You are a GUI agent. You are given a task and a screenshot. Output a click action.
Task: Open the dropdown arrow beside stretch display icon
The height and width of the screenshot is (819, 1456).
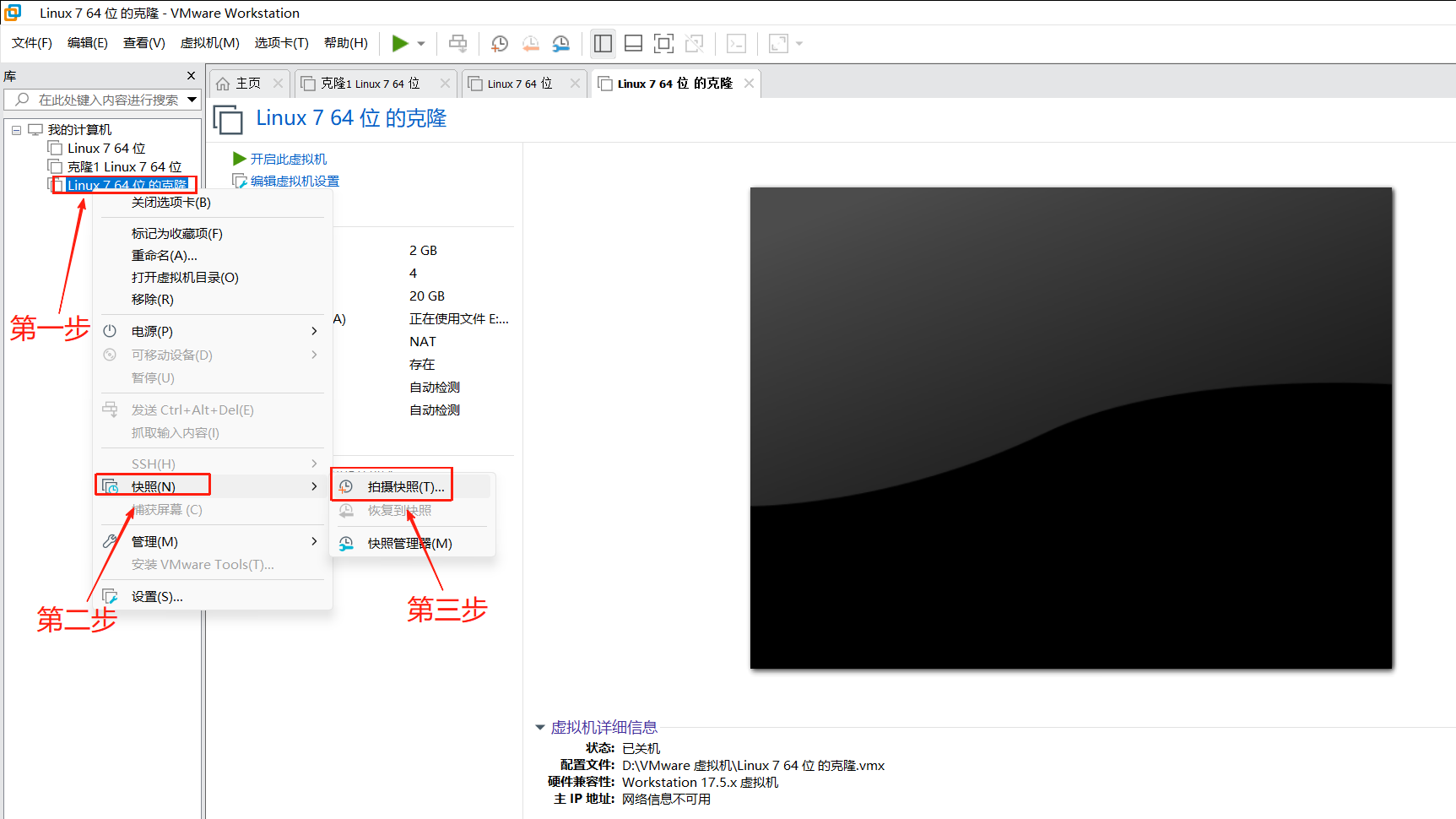[799, 44]
